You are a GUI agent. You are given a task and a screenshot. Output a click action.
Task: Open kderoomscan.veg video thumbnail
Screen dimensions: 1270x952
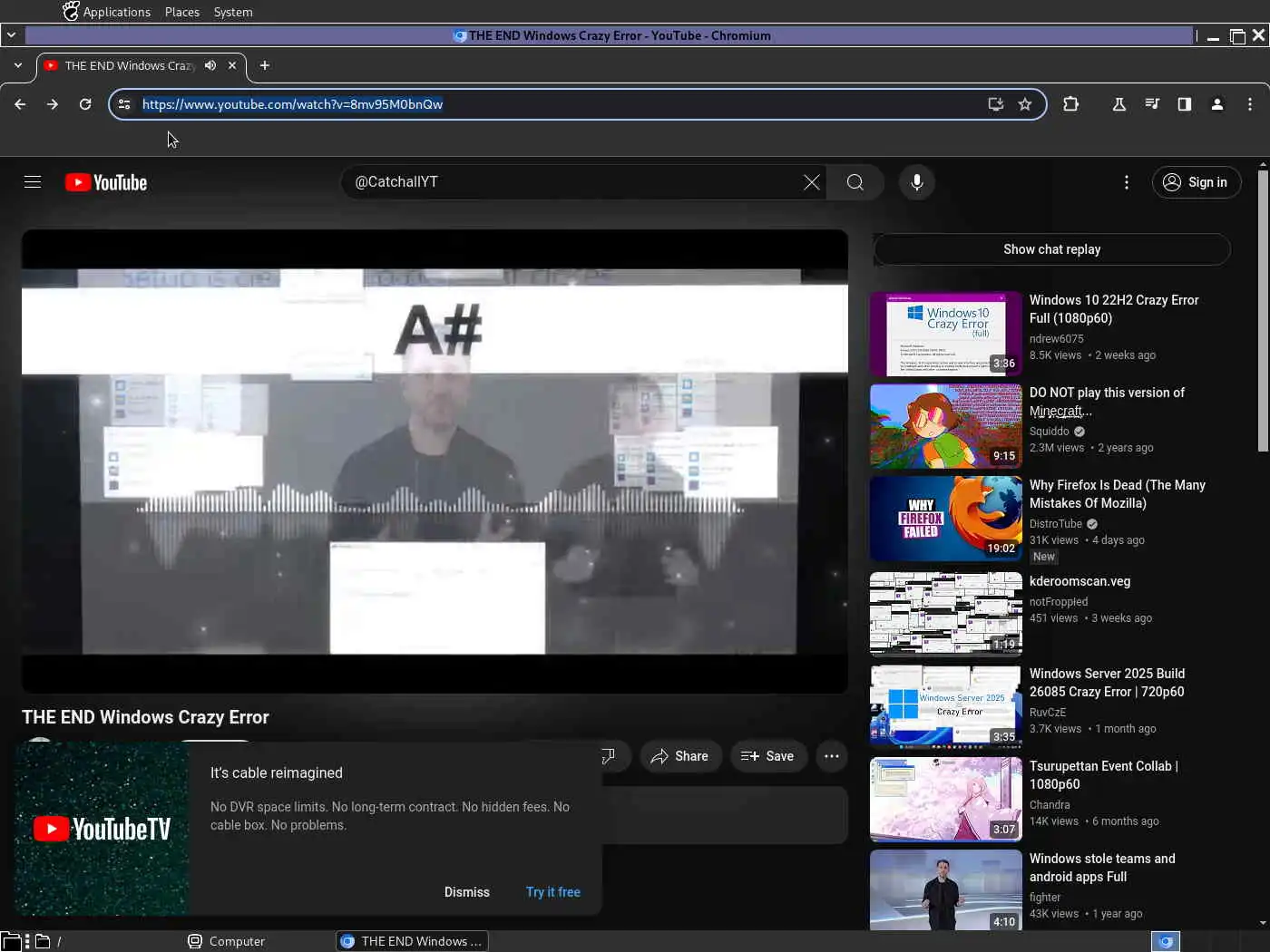946,615
